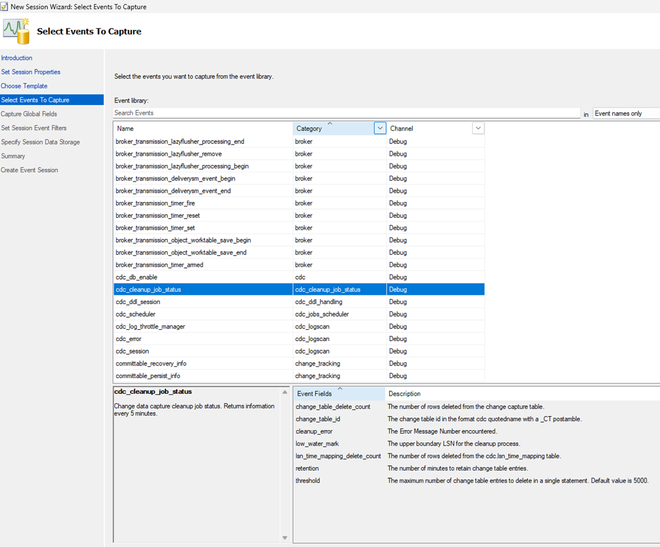Screen dimensions: 660x547
Task: Select the cdc_scheduler event
Action: [x=136, y=314]
